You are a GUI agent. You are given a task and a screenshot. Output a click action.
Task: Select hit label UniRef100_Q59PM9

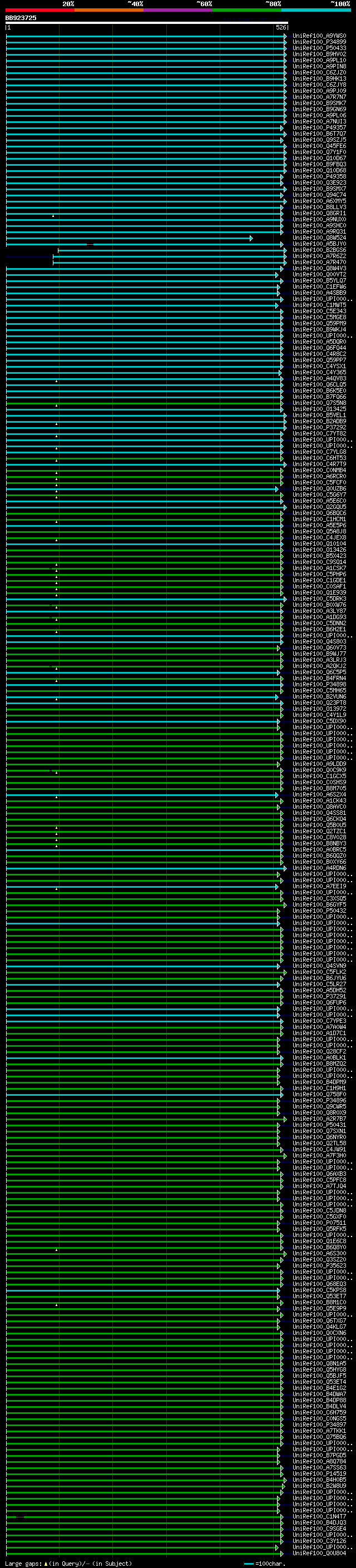(x=319, y=323)
